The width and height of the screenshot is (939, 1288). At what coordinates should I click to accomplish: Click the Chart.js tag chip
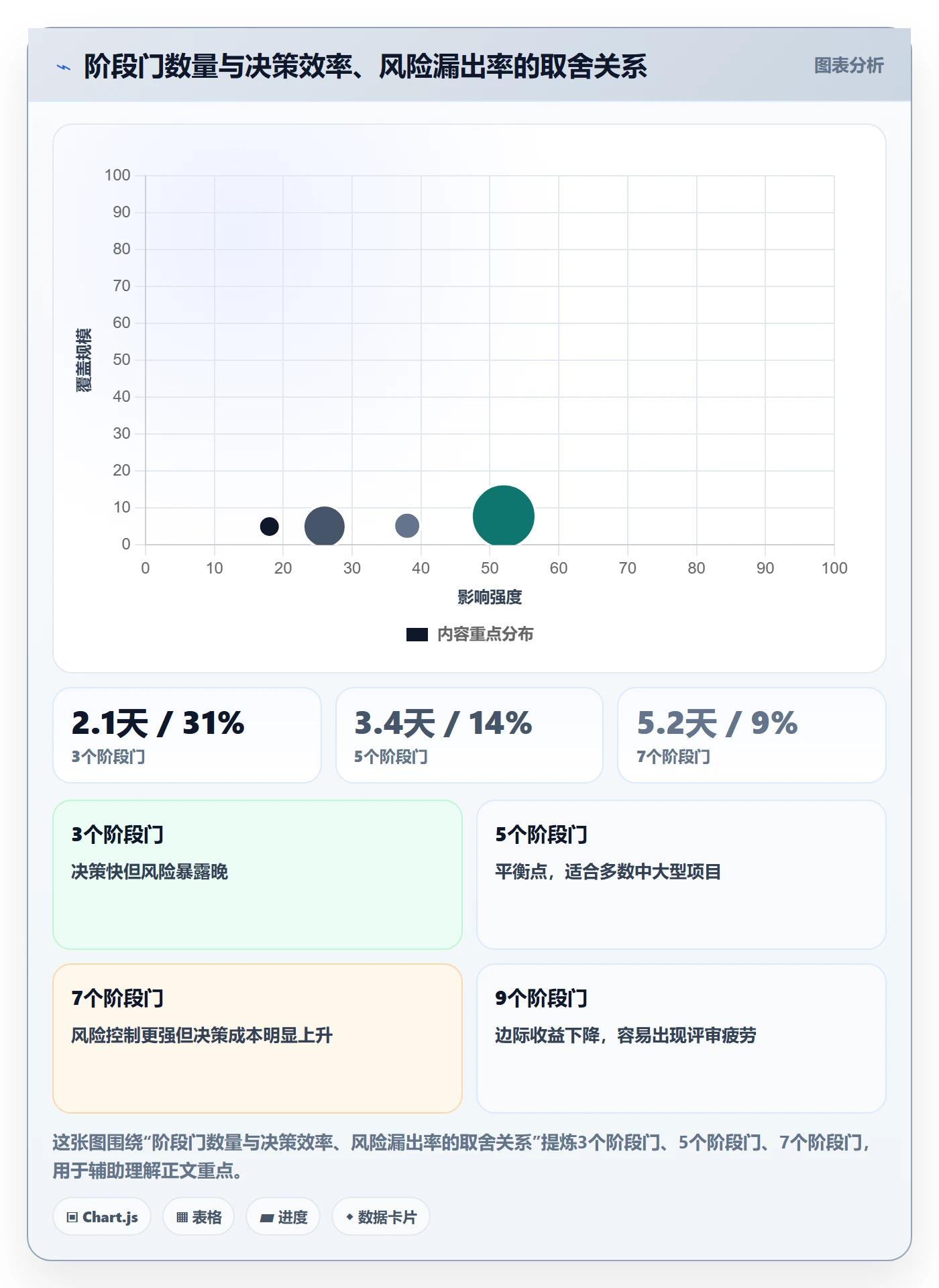point(102,1217)
